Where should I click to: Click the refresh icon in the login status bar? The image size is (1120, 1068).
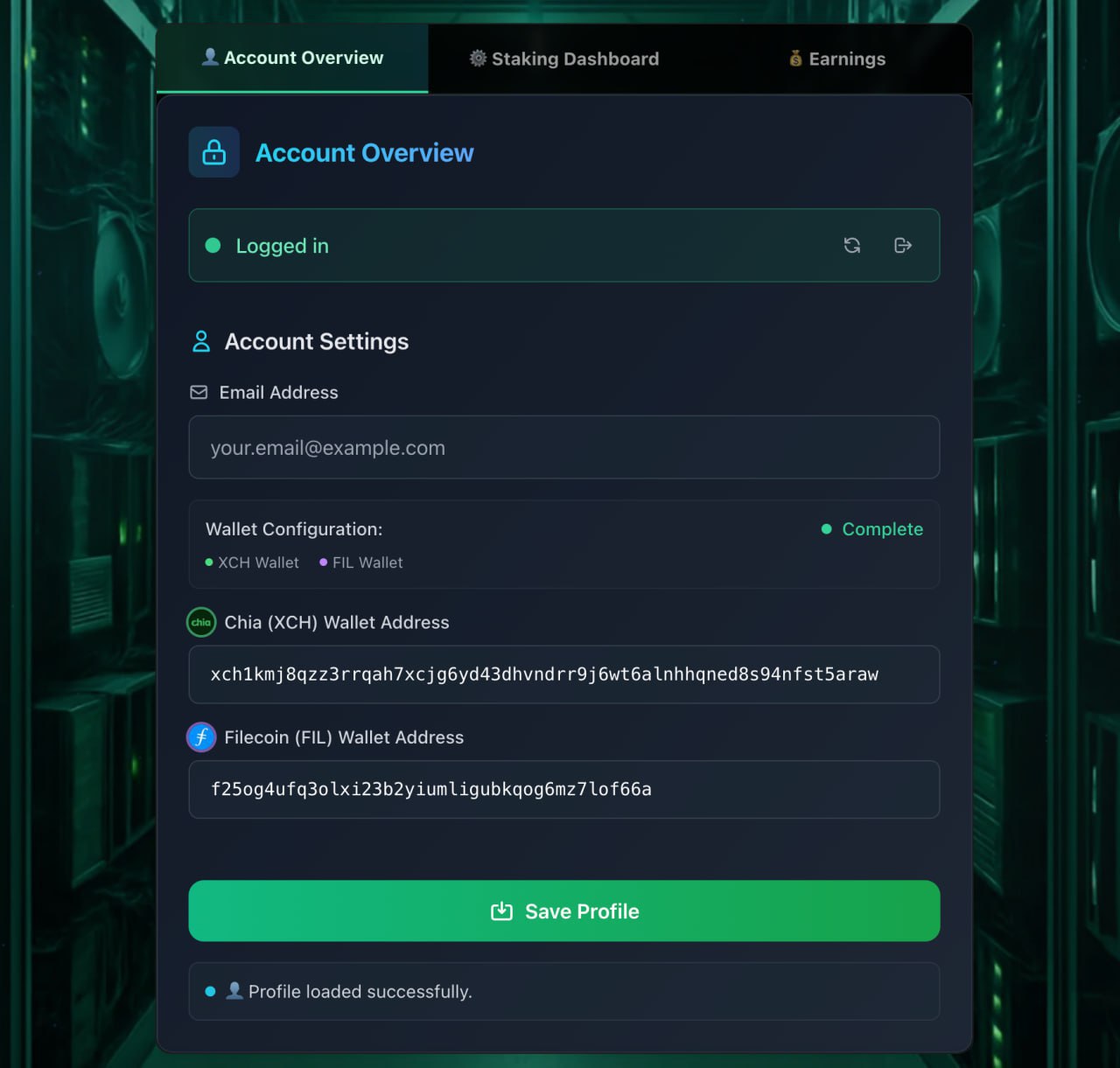[x=851, y=246]
